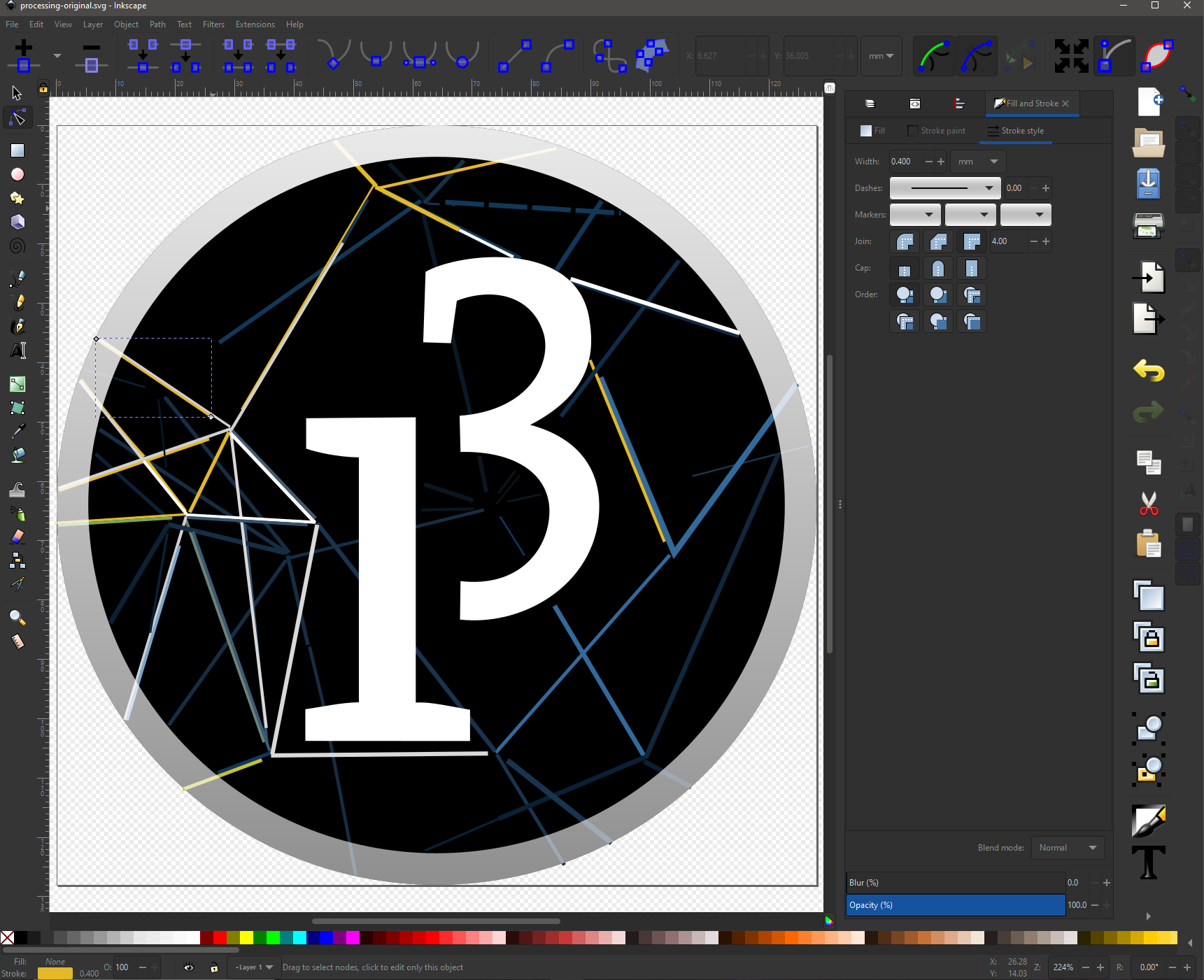Select the red swatch from the palette
The image size is (1204, 980).
tap(220, 938)
